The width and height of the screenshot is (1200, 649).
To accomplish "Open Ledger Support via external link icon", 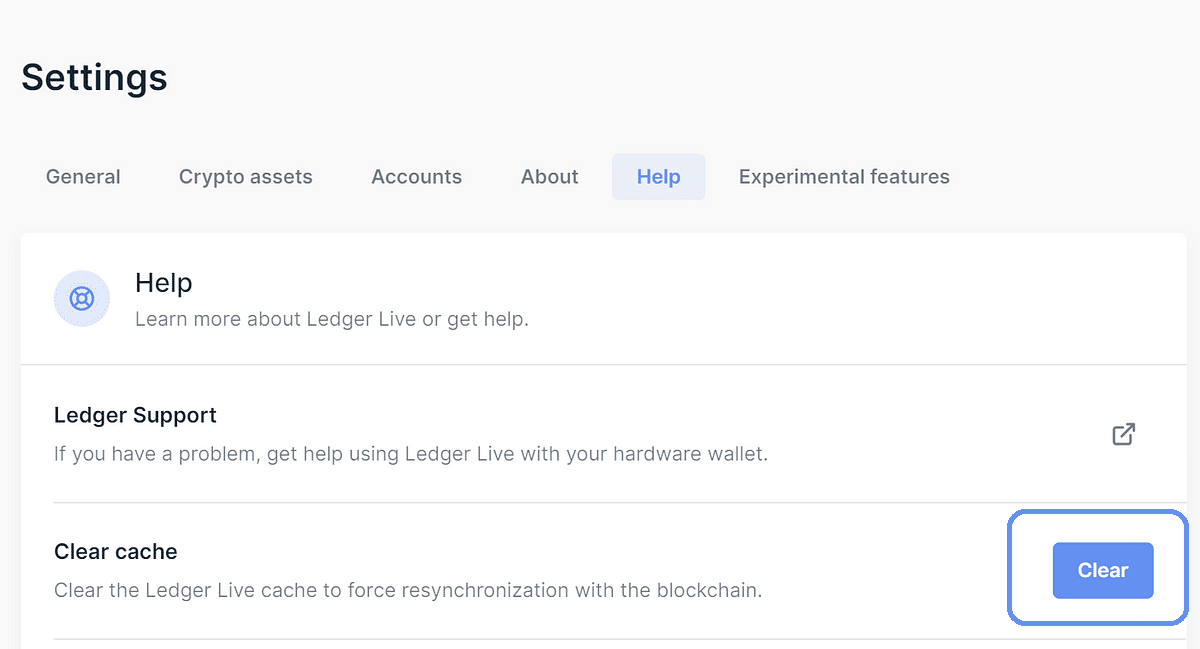I will click(x=1123, y=434).
